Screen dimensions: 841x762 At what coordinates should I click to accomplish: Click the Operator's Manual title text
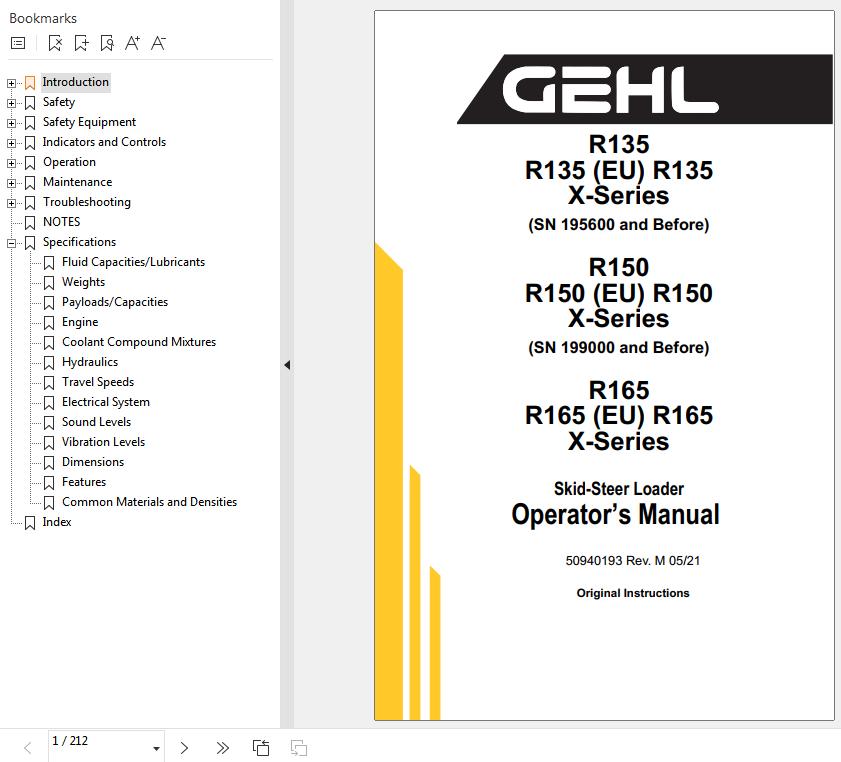(615, 515)
